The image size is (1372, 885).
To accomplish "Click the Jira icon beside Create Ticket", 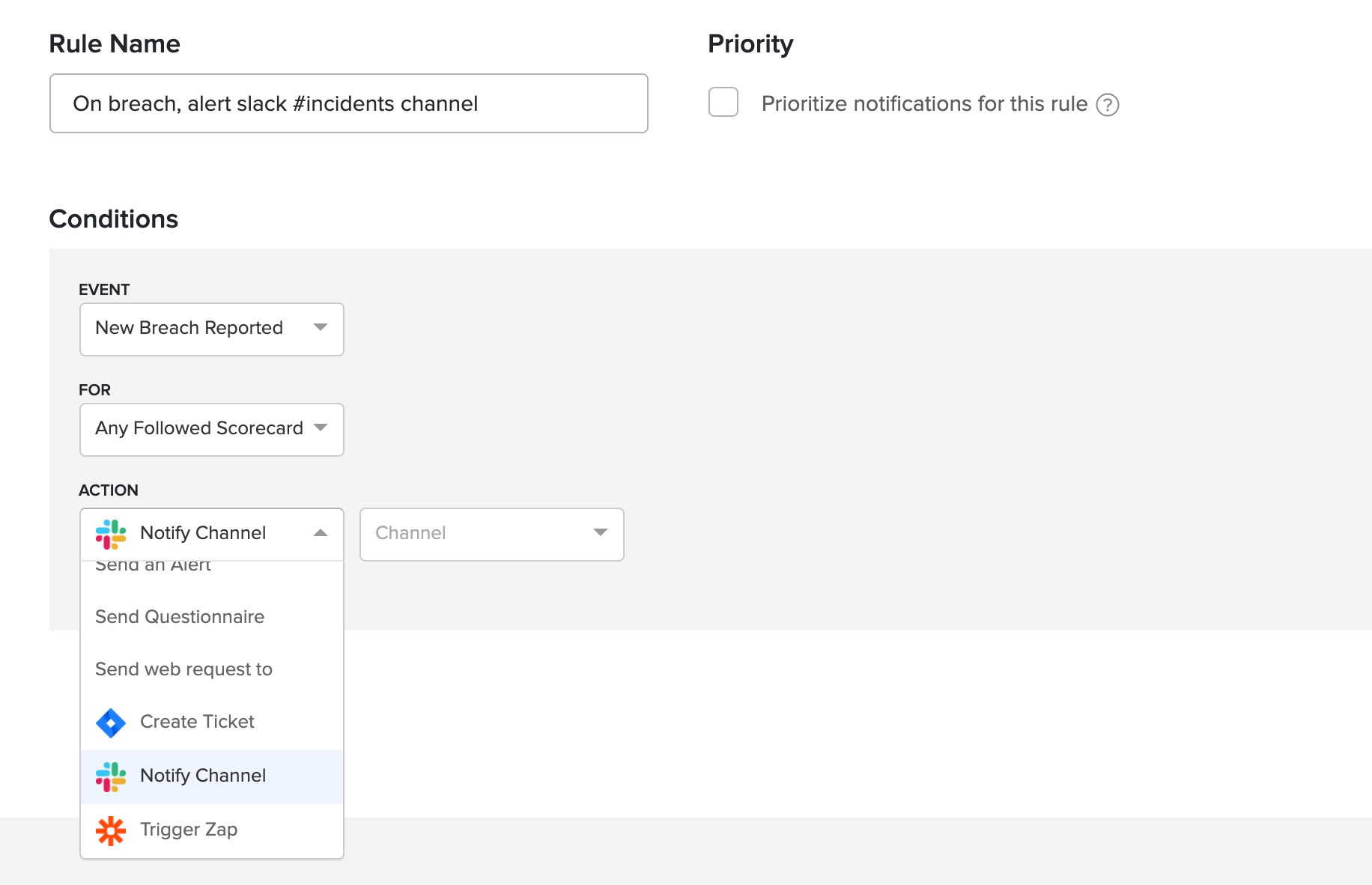I will tap(111, 723).
